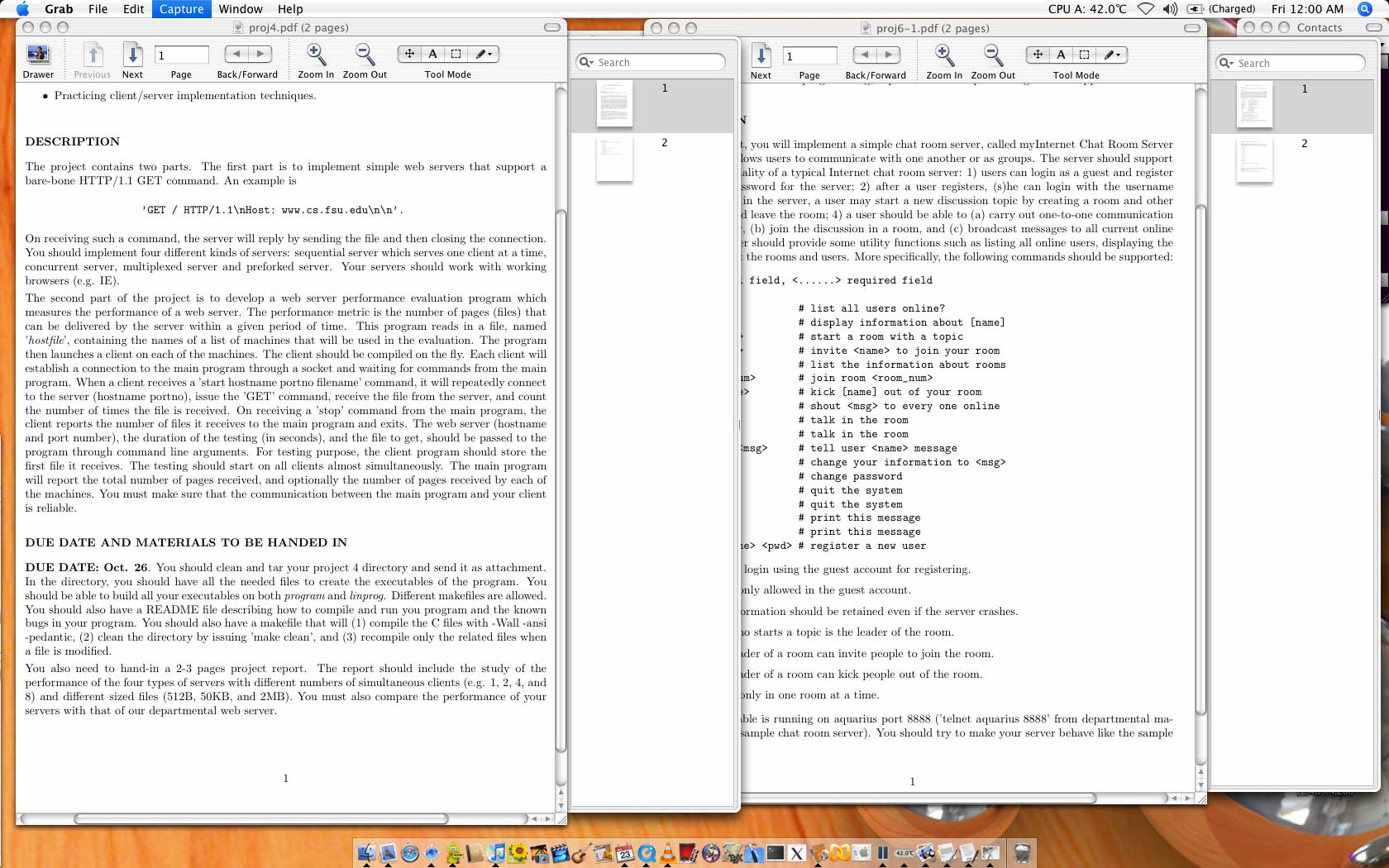The height and width of the screenshot is (868, 1389).
Task: Go Forward using right arrow in proj6-1.pdf
Action: click(889, 55)
